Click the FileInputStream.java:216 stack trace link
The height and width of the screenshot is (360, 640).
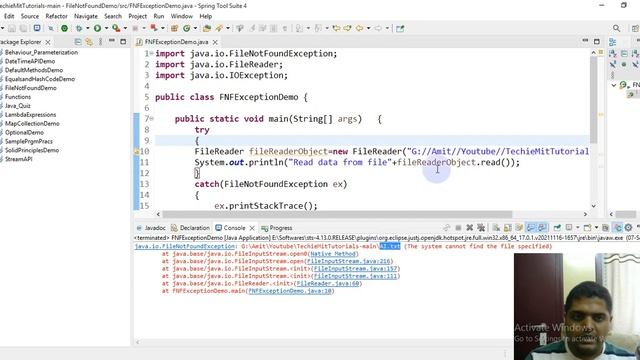349,261
